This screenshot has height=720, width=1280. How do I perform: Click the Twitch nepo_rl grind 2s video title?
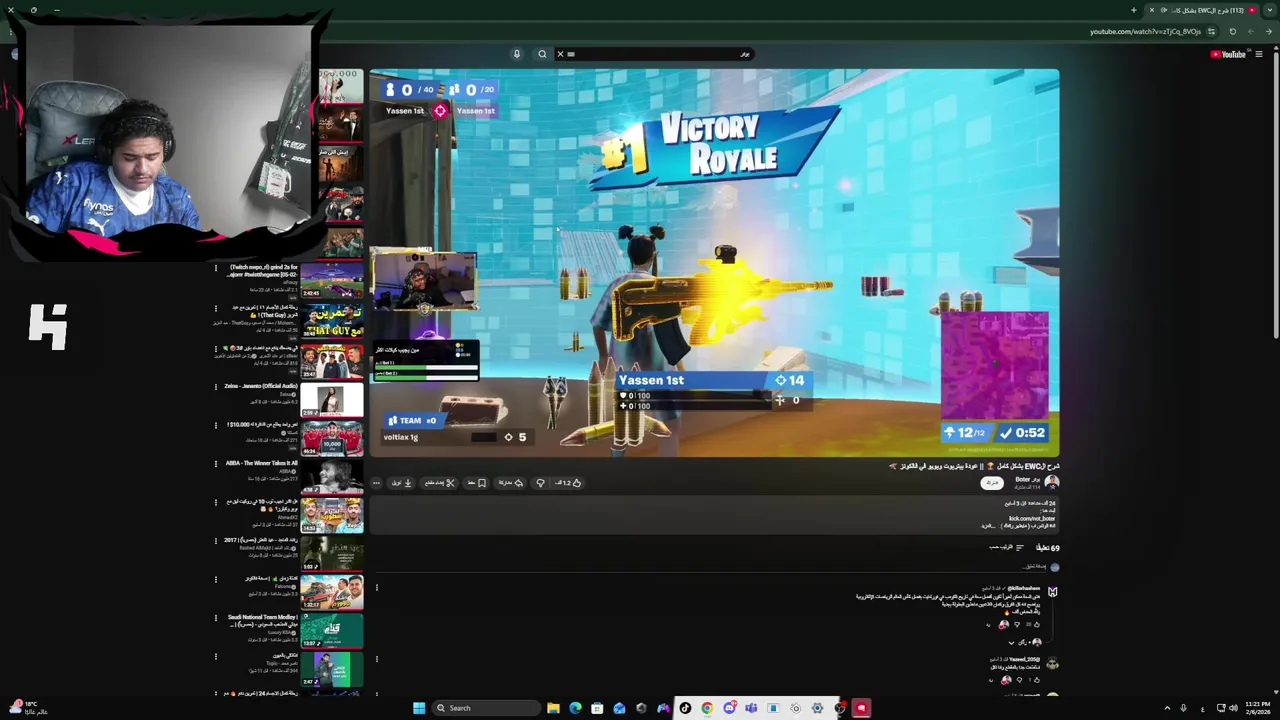(x=263, y=271)
